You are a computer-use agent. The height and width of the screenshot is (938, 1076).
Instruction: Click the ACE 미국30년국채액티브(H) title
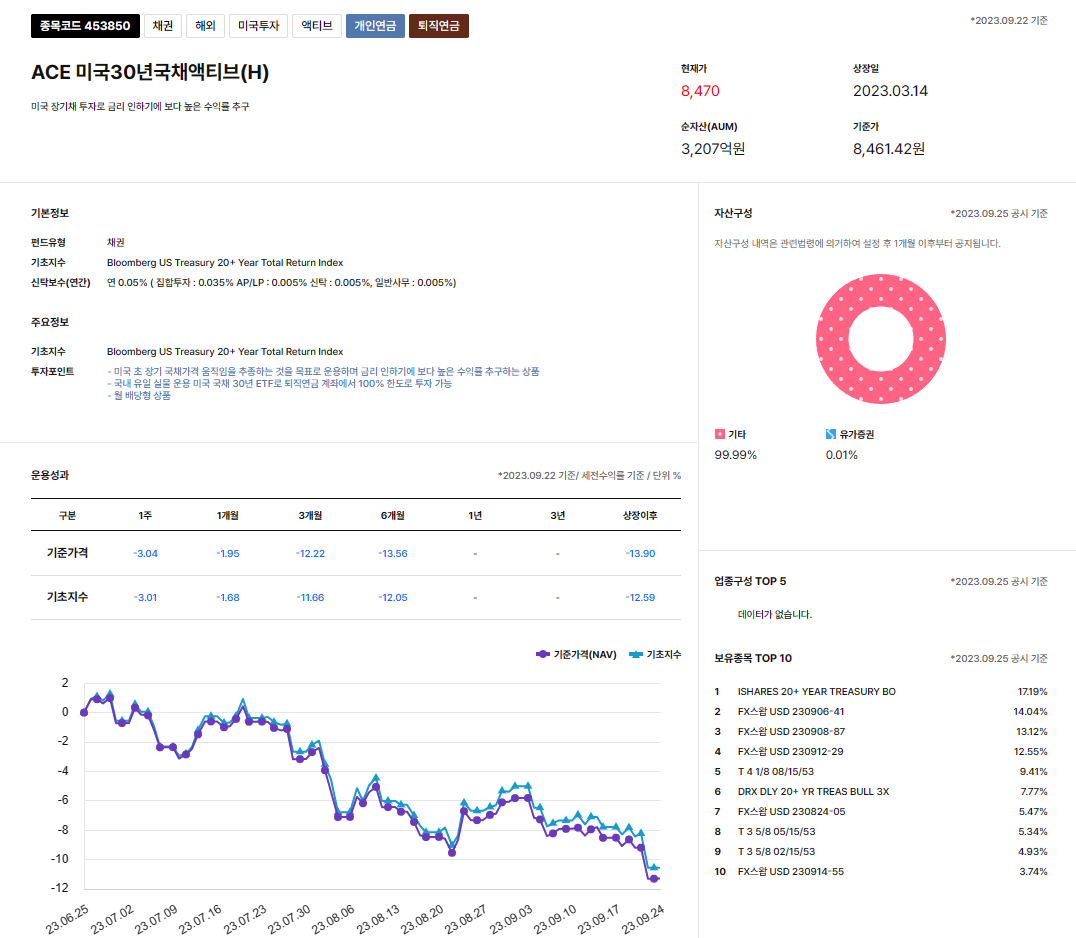pos(150,72)
